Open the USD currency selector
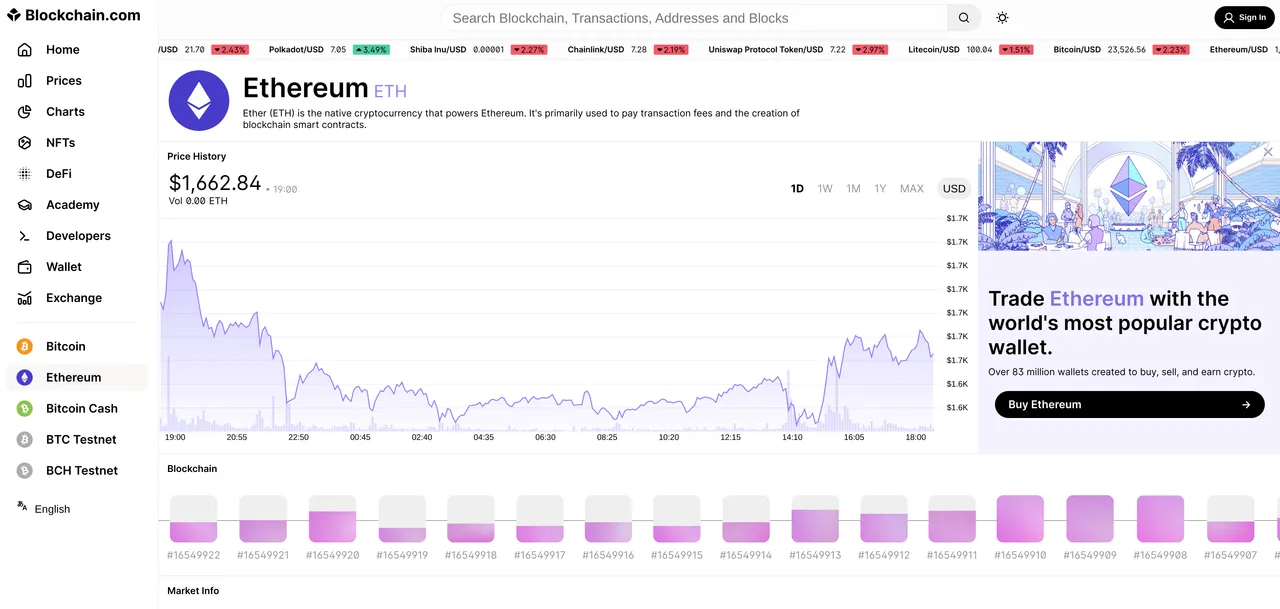Viewport: 1280px width, 609px height. tap(954, 188)
